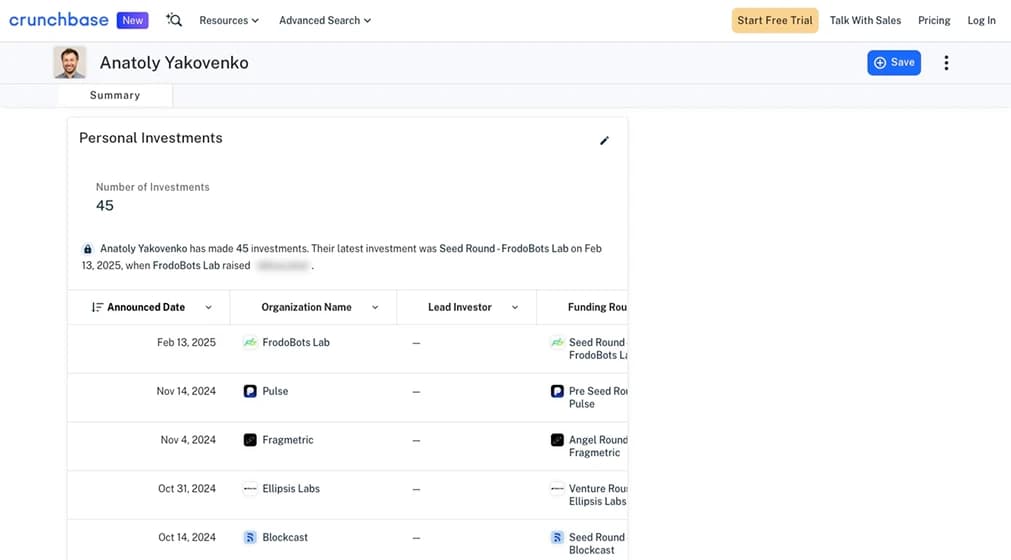Click the Blockcast organization logo icon

pos(250,537)
